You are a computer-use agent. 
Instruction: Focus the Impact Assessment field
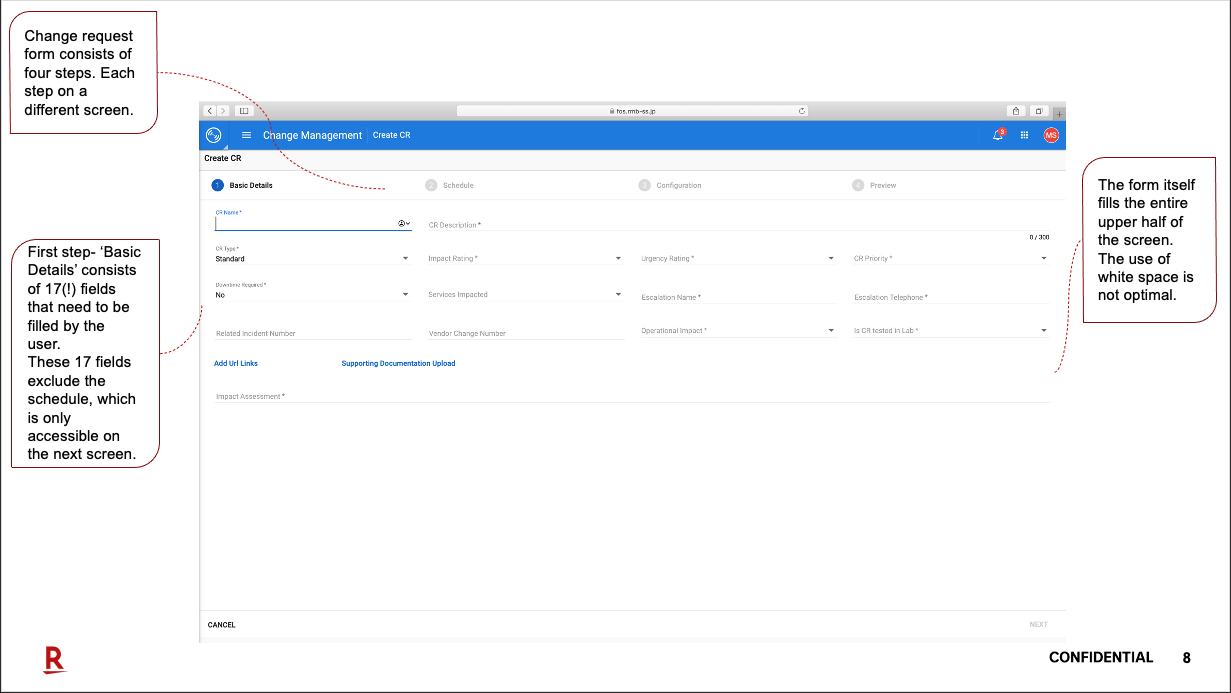pos(632,396)
